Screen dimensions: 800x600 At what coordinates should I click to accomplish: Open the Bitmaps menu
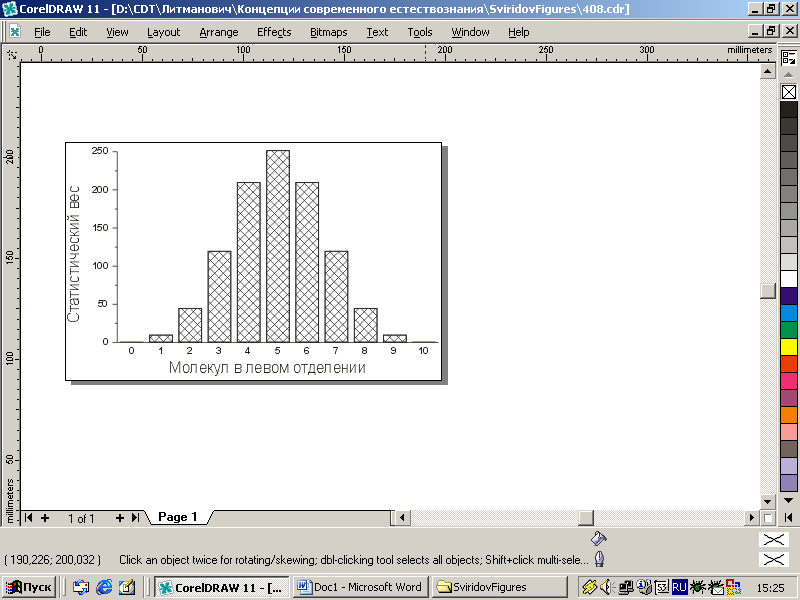point(328,32)
